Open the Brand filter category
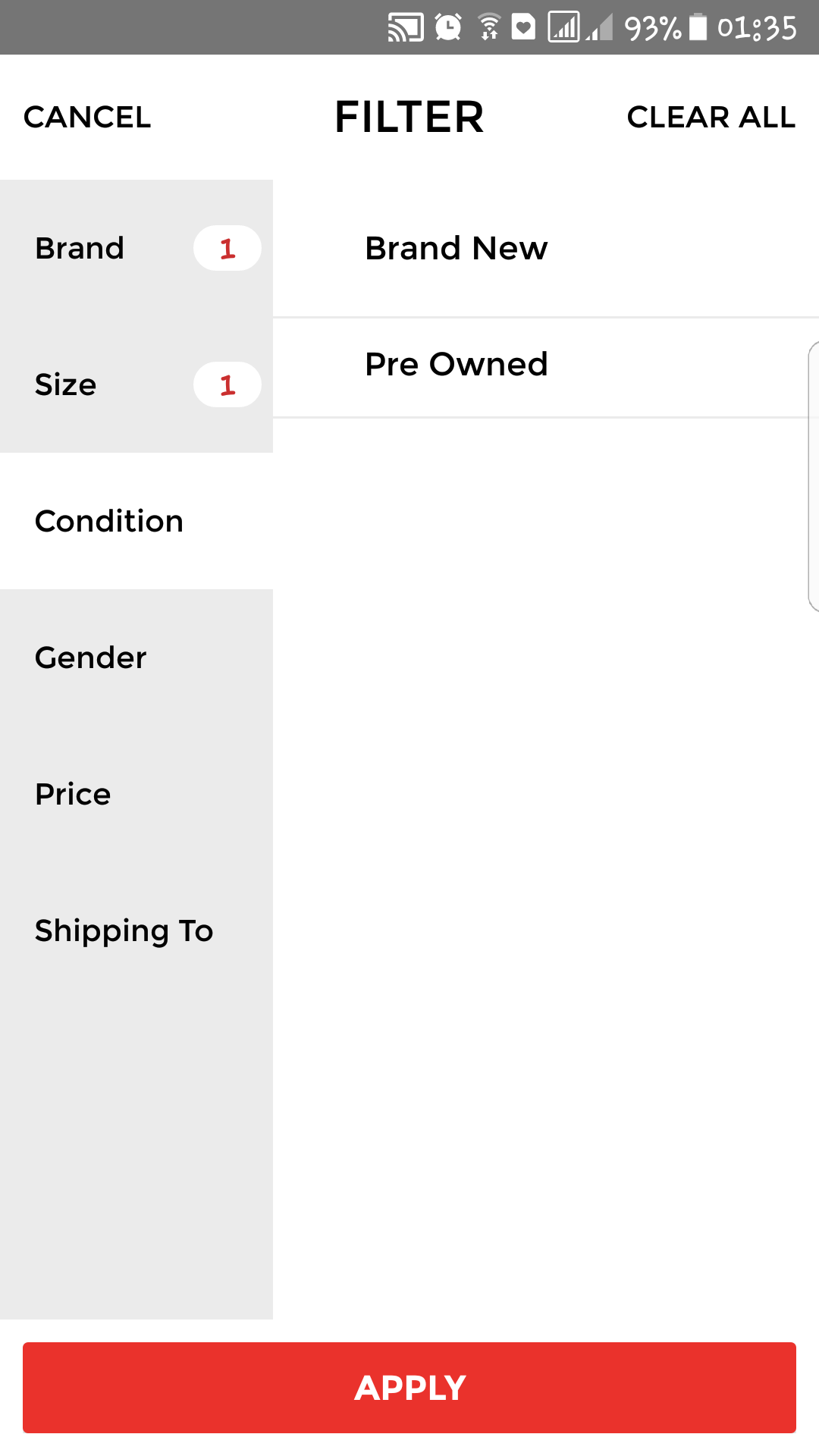This screenshot has height=1456, width=819. pyautogui.click(x=80, y=249)
